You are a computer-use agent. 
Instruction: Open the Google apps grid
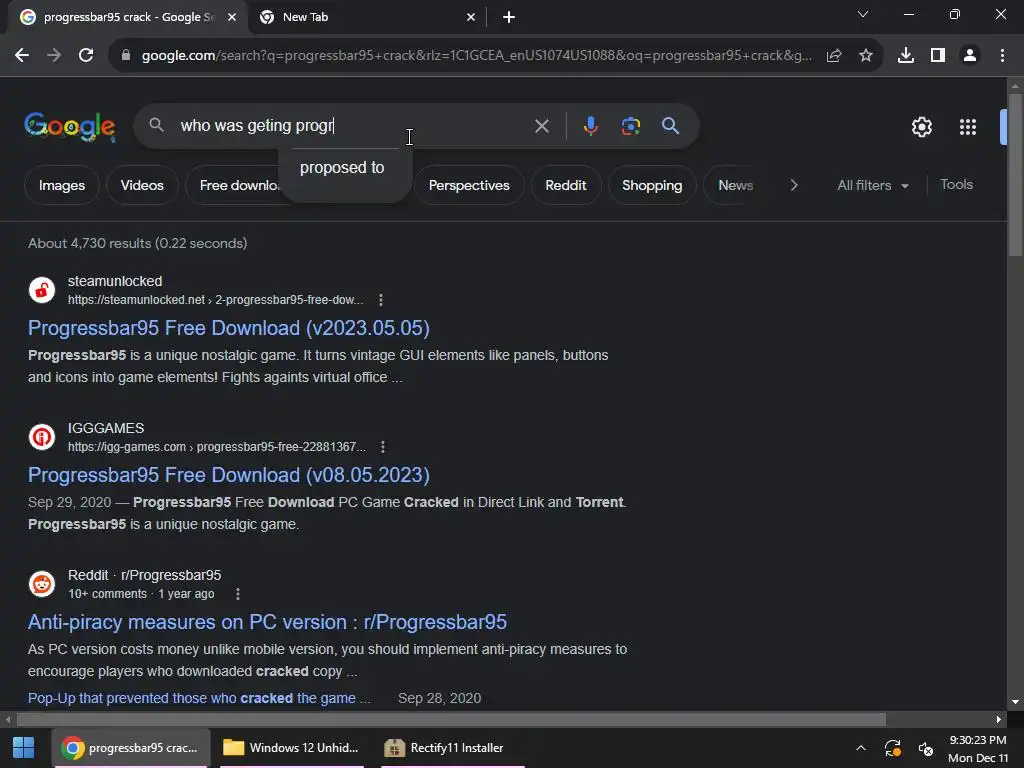click(968, 127)
